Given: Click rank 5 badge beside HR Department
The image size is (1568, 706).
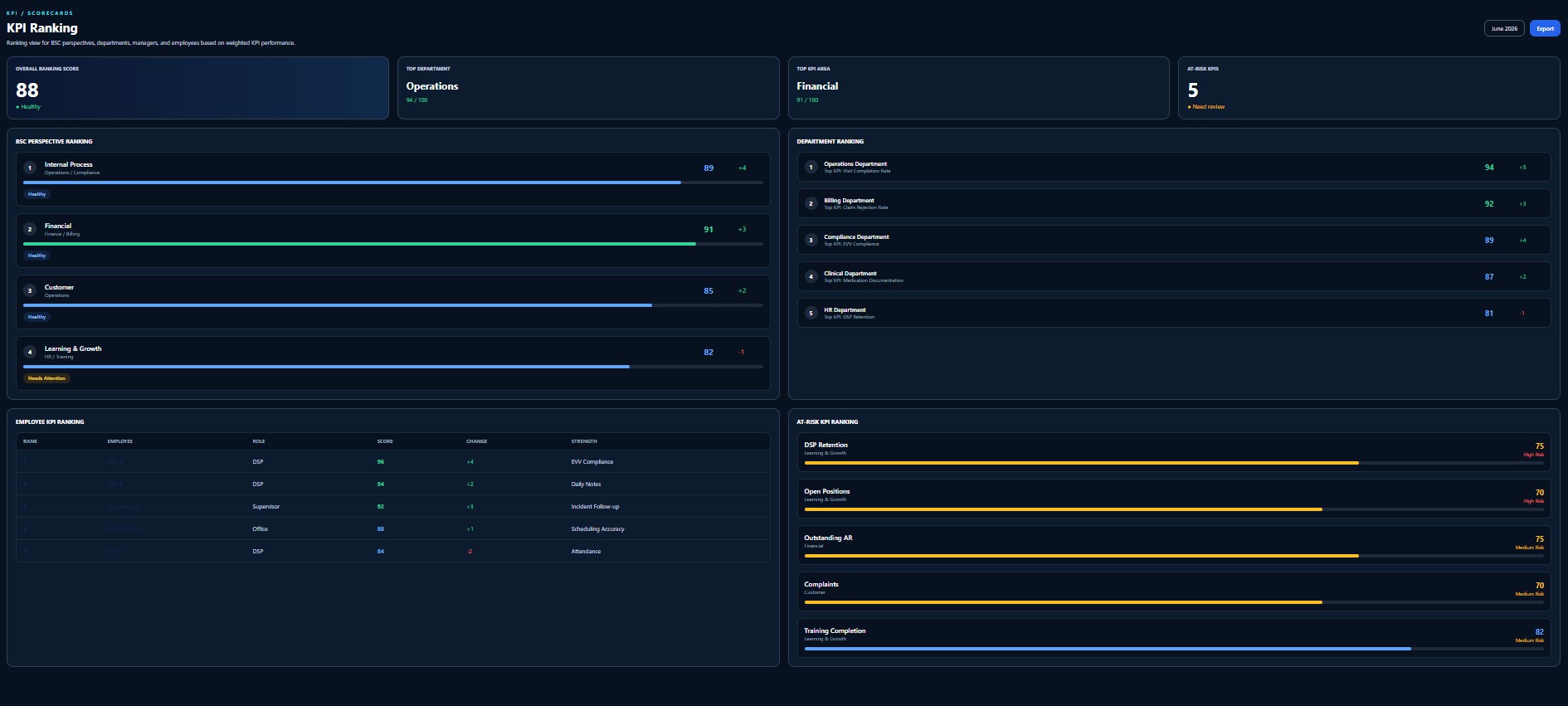Looking at the screenshot, I should (811, 313).
